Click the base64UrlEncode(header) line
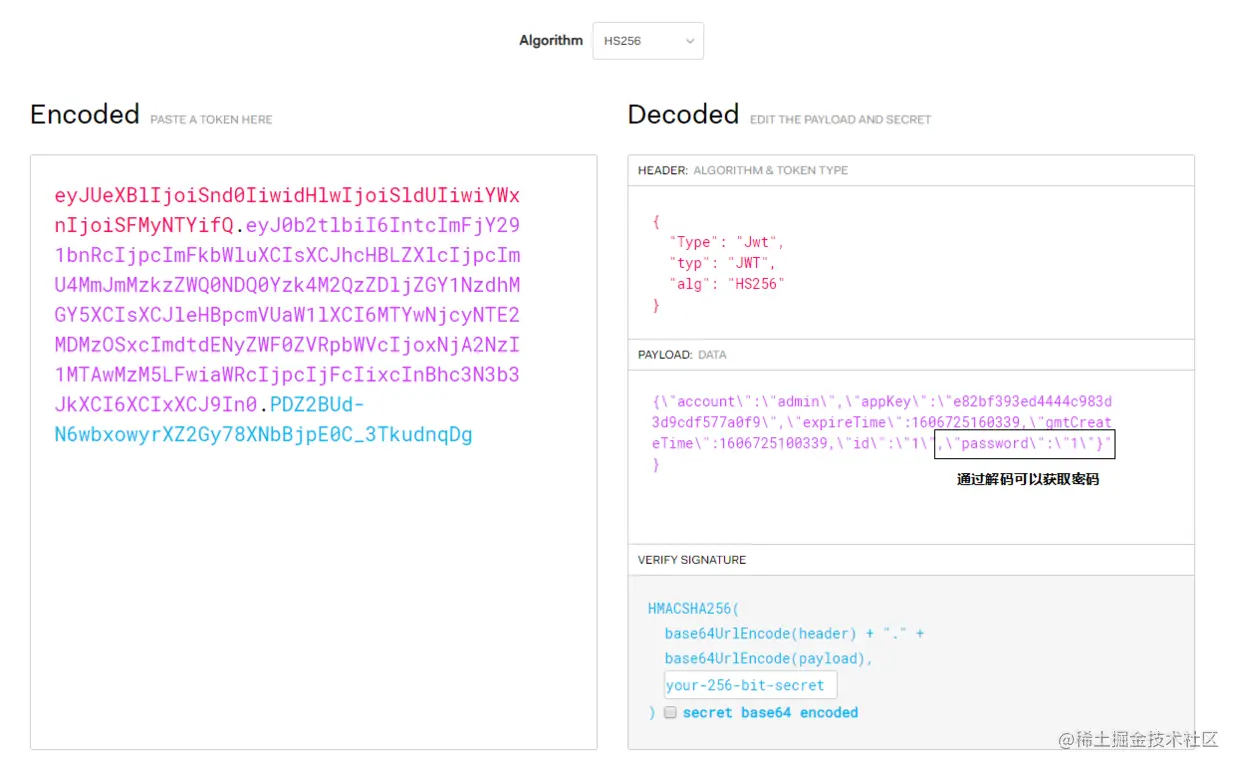Image resolution: width=1240 pixels, height=770 pixels. pyautogui.click(x=794, y=633)
